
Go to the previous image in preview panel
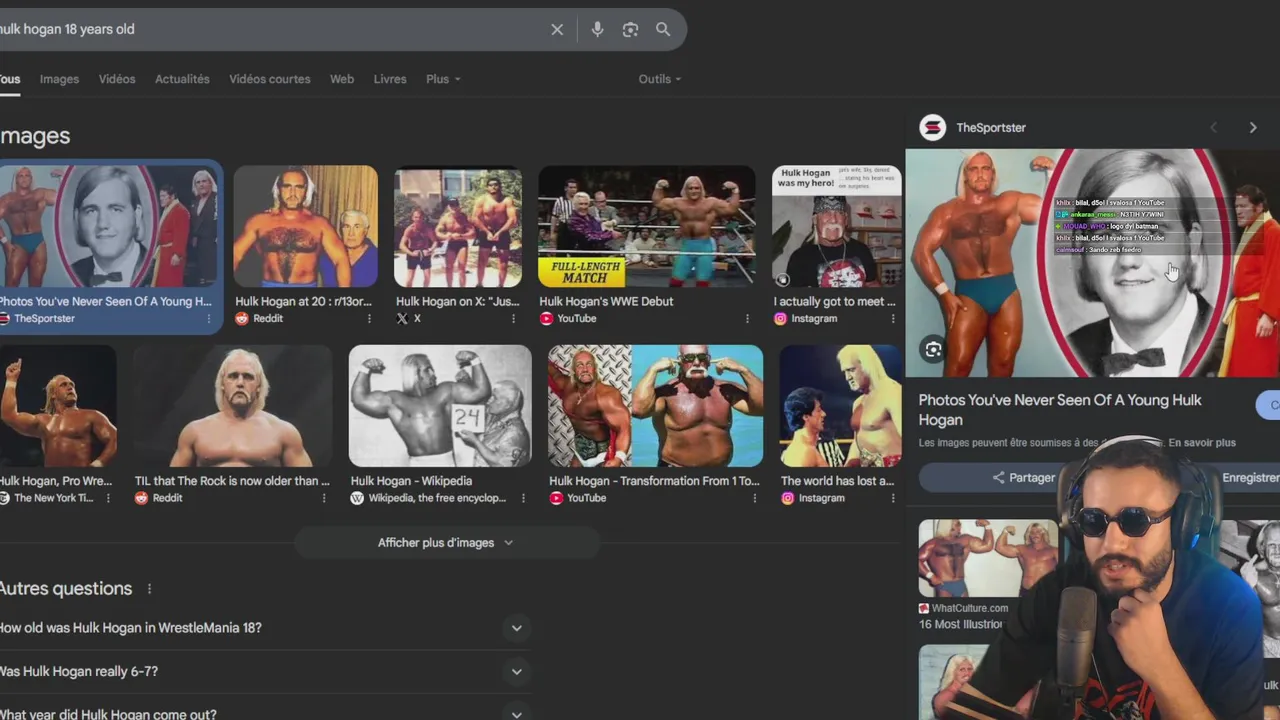[1214, 128]
